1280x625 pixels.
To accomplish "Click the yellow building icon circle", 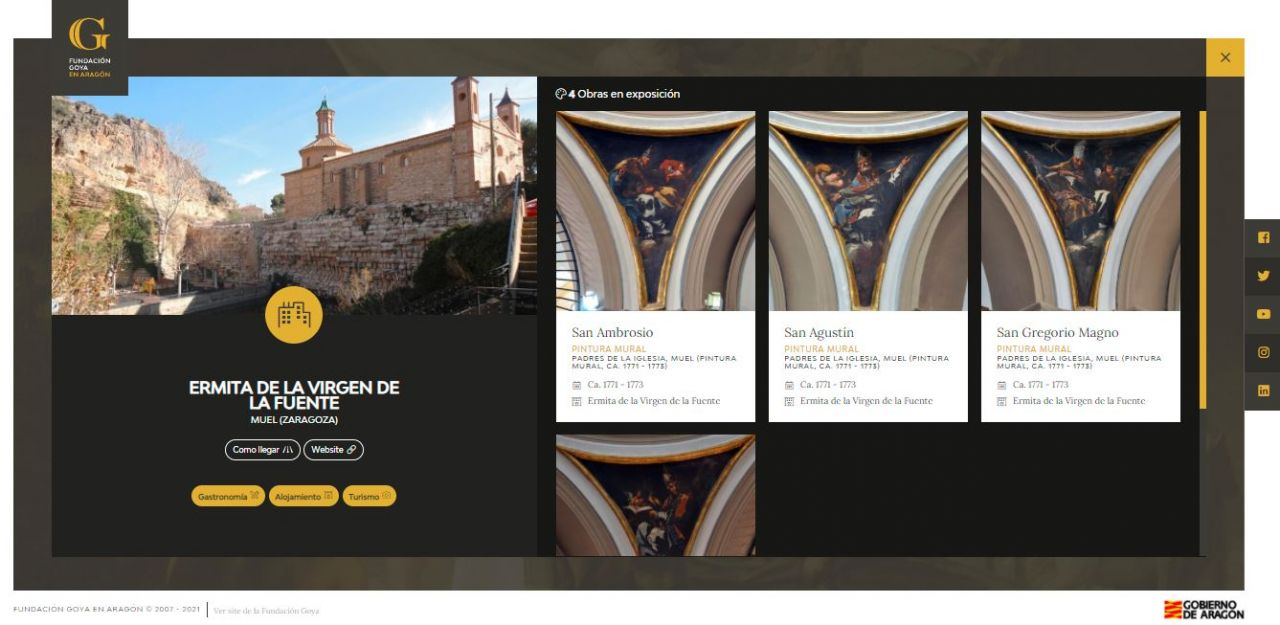I will click(x=294, y=315).
